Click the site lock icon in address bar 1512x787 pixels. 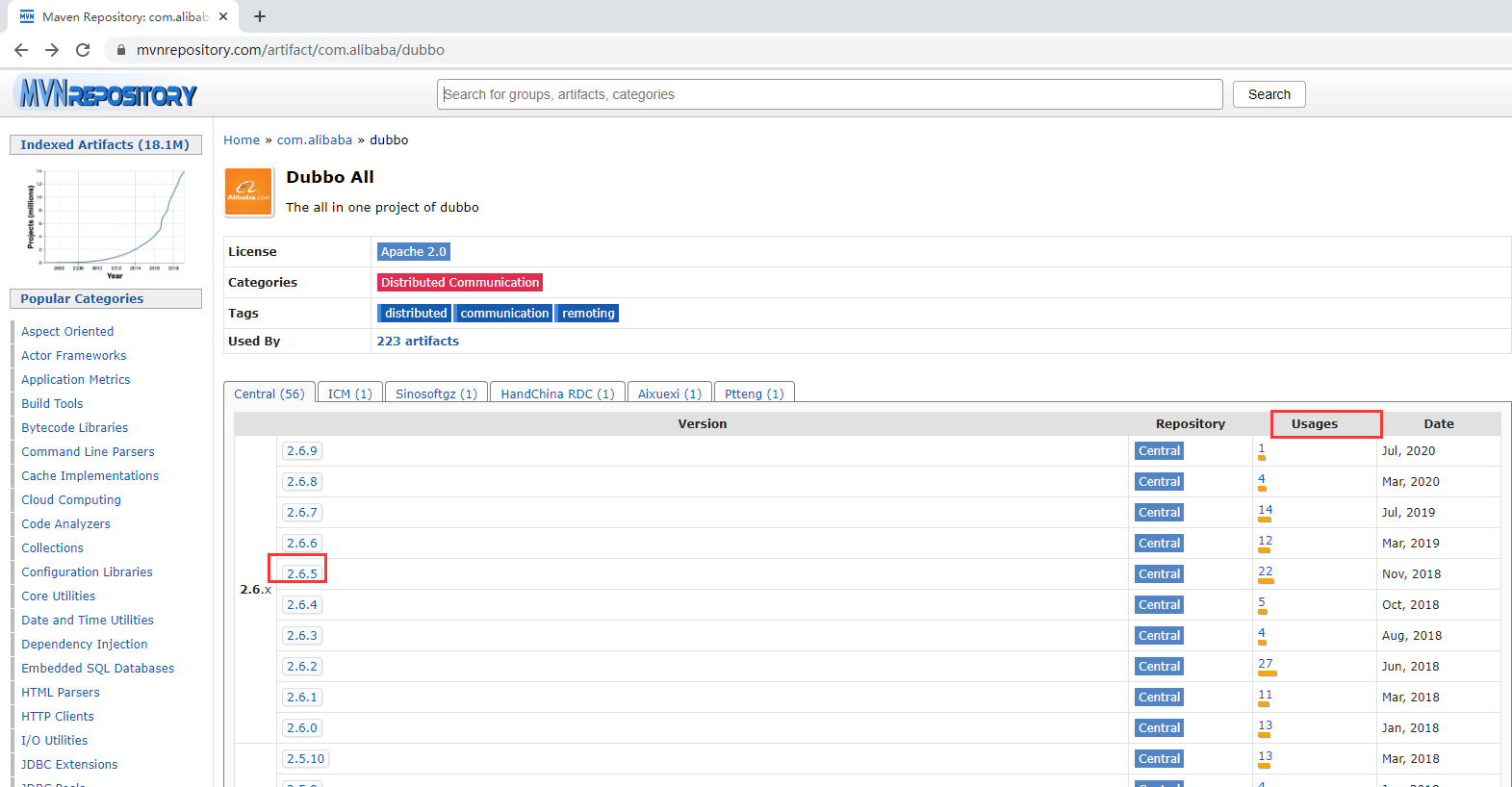[x=121, y=50]
